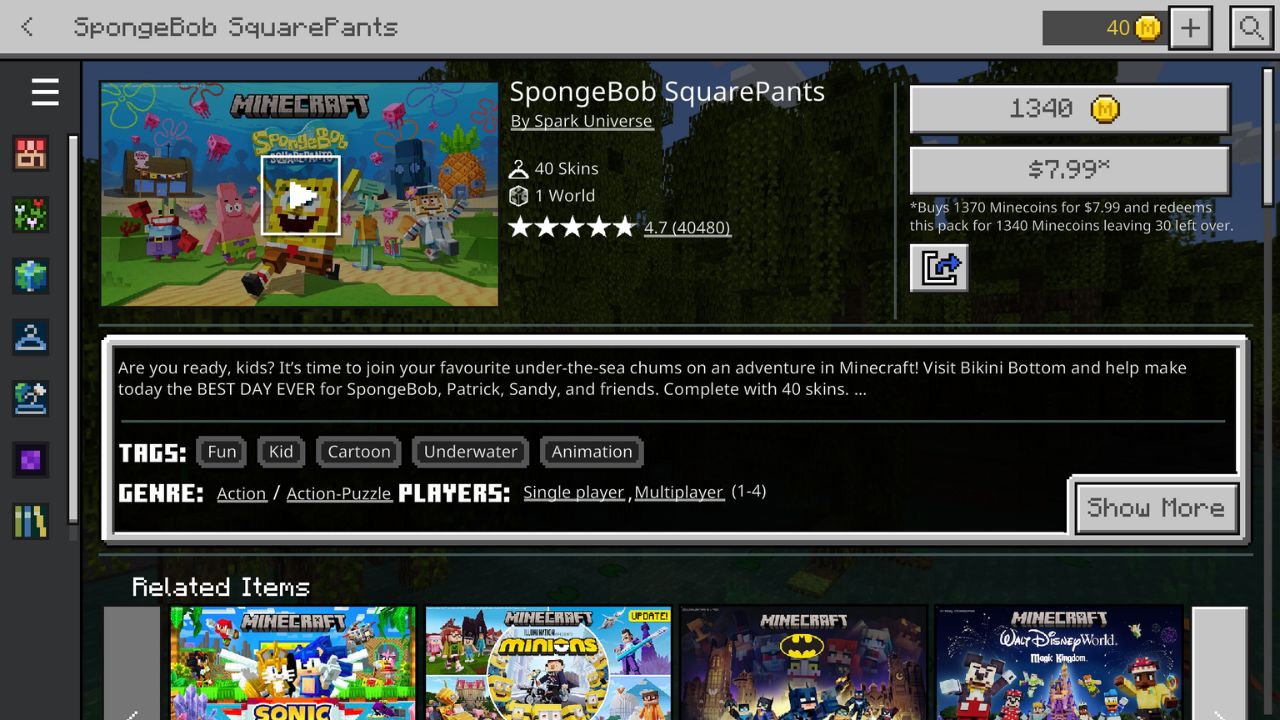Open the search magnifier icon

pyautogui.click(x=1250, y=28)
